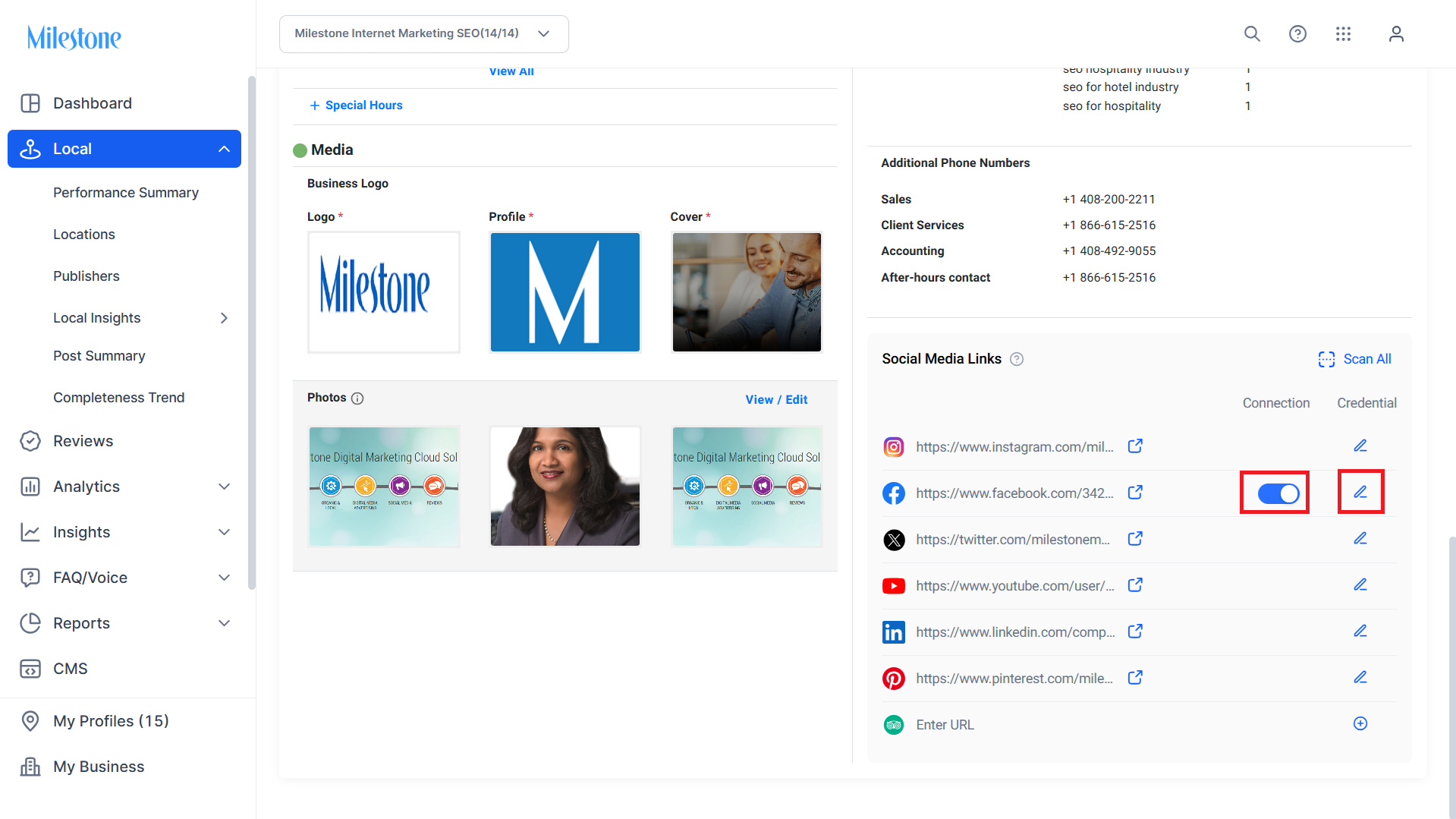This screenshot has width=1456, height=819.
Task: Click the Accounting phone number +1 408-492-9055
Action: click(1109, 251)
